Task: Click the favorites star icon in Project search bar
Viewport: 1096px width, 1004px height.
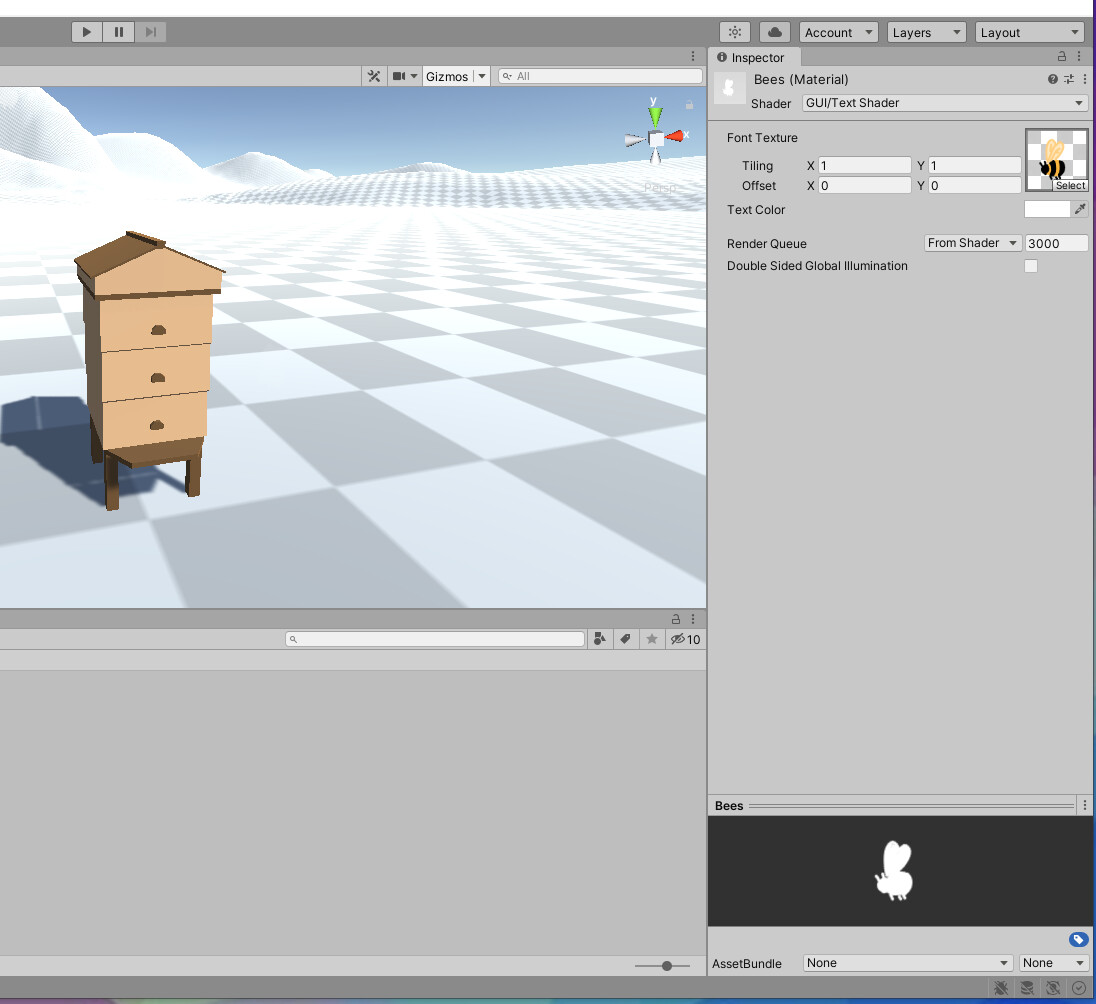Action: [x=651, y=638]
